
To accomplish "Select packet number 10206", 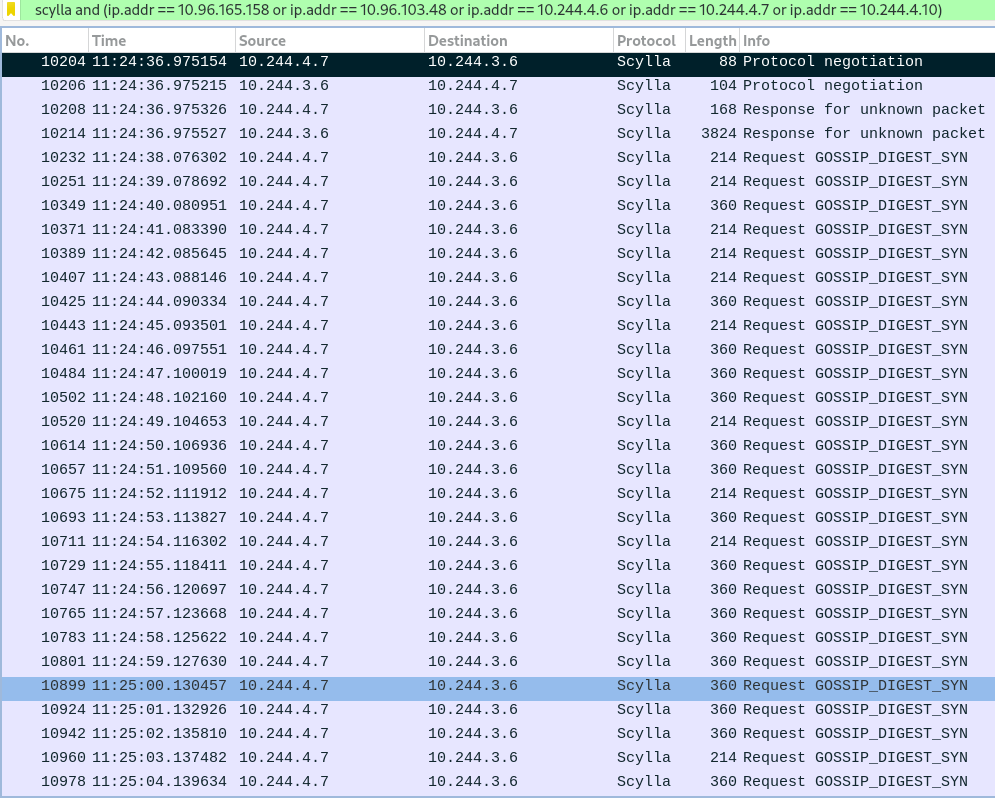I will point(498,86).
